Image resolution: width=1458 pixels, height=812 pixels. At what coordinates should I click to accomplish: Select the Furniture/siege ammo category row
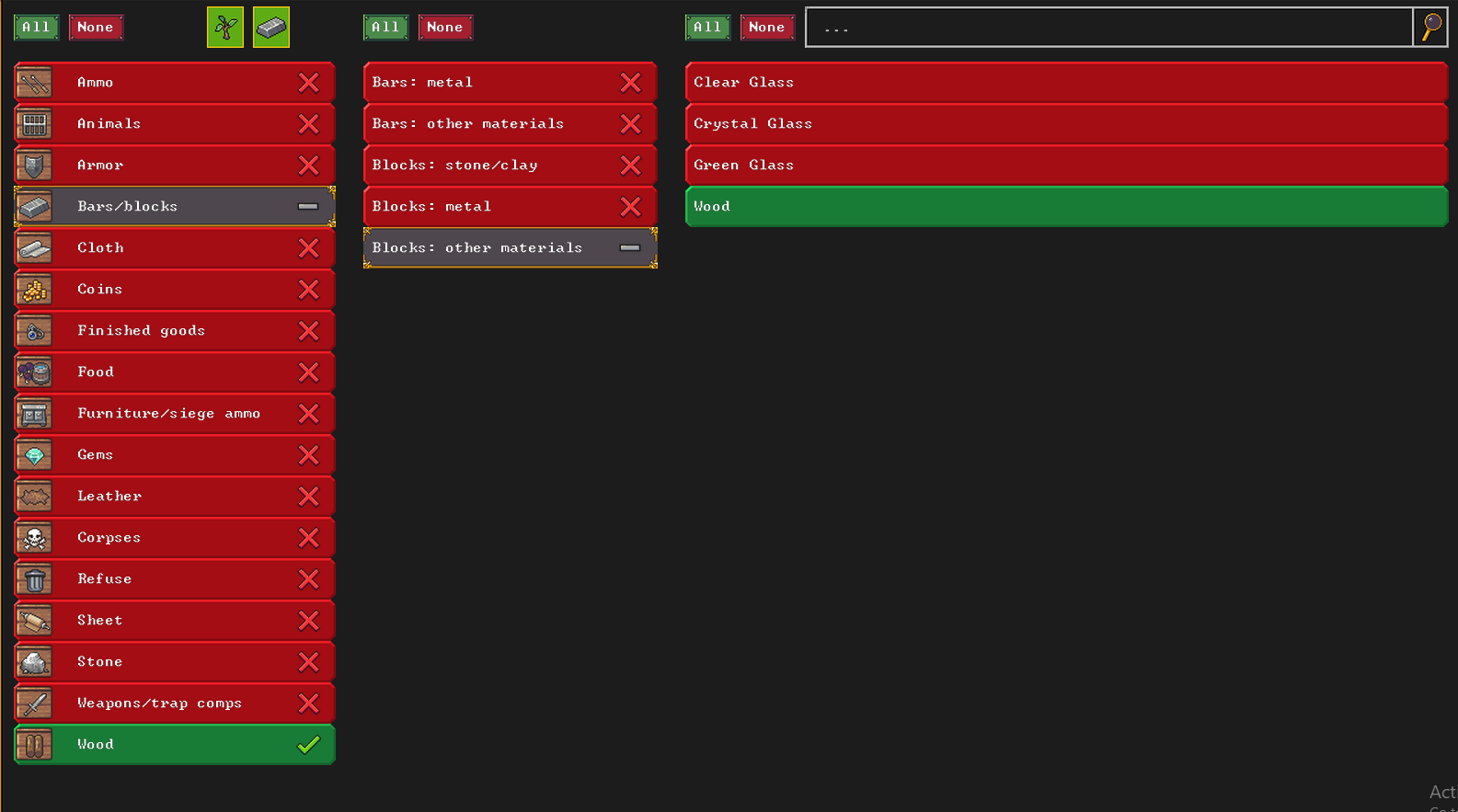pyautogui.click(x=175, y=414)
